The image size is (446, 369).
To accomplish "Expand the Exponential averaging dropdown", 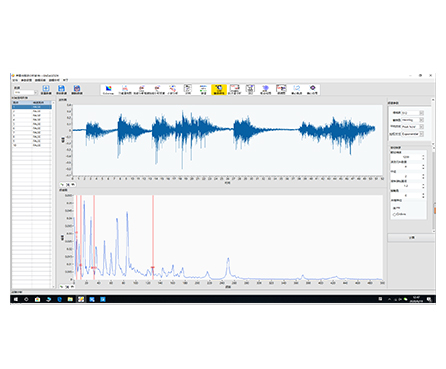I will coord(412,134).
